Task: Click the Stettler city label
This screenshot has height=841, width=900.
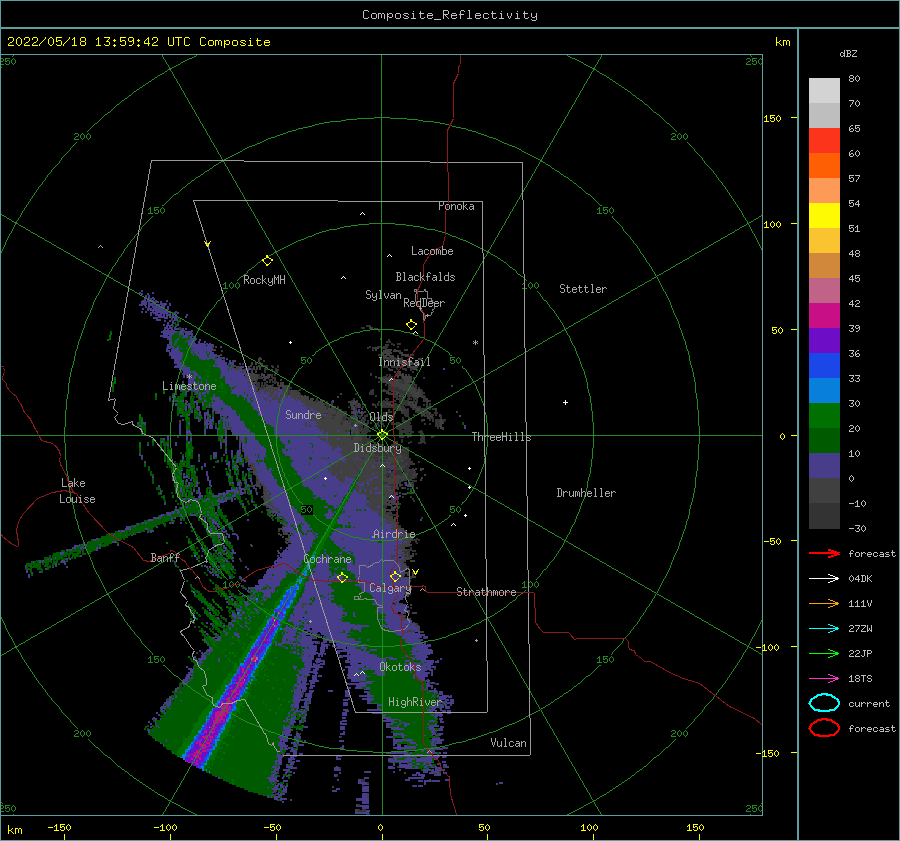Action: 583,289
